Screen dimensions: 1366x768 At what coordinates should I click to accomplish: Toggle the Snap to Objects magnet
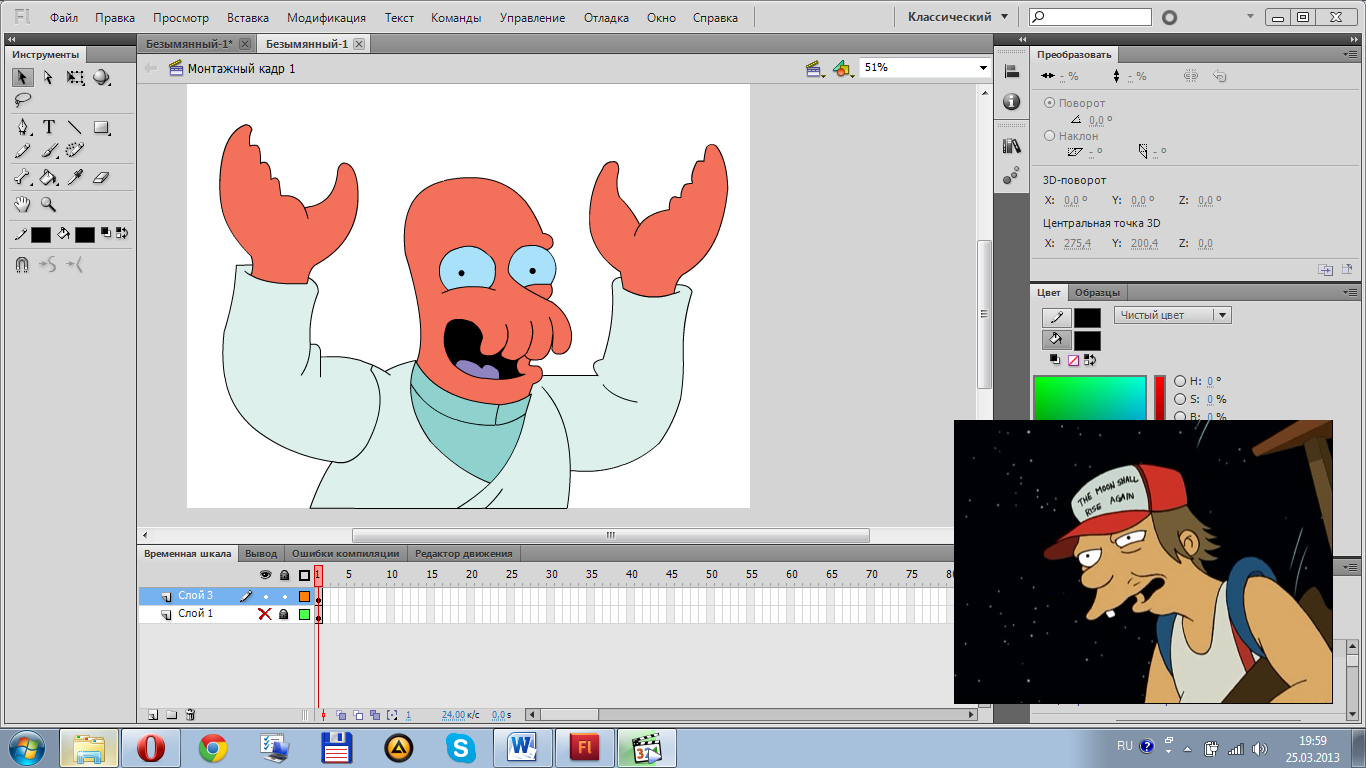point(22,265)
